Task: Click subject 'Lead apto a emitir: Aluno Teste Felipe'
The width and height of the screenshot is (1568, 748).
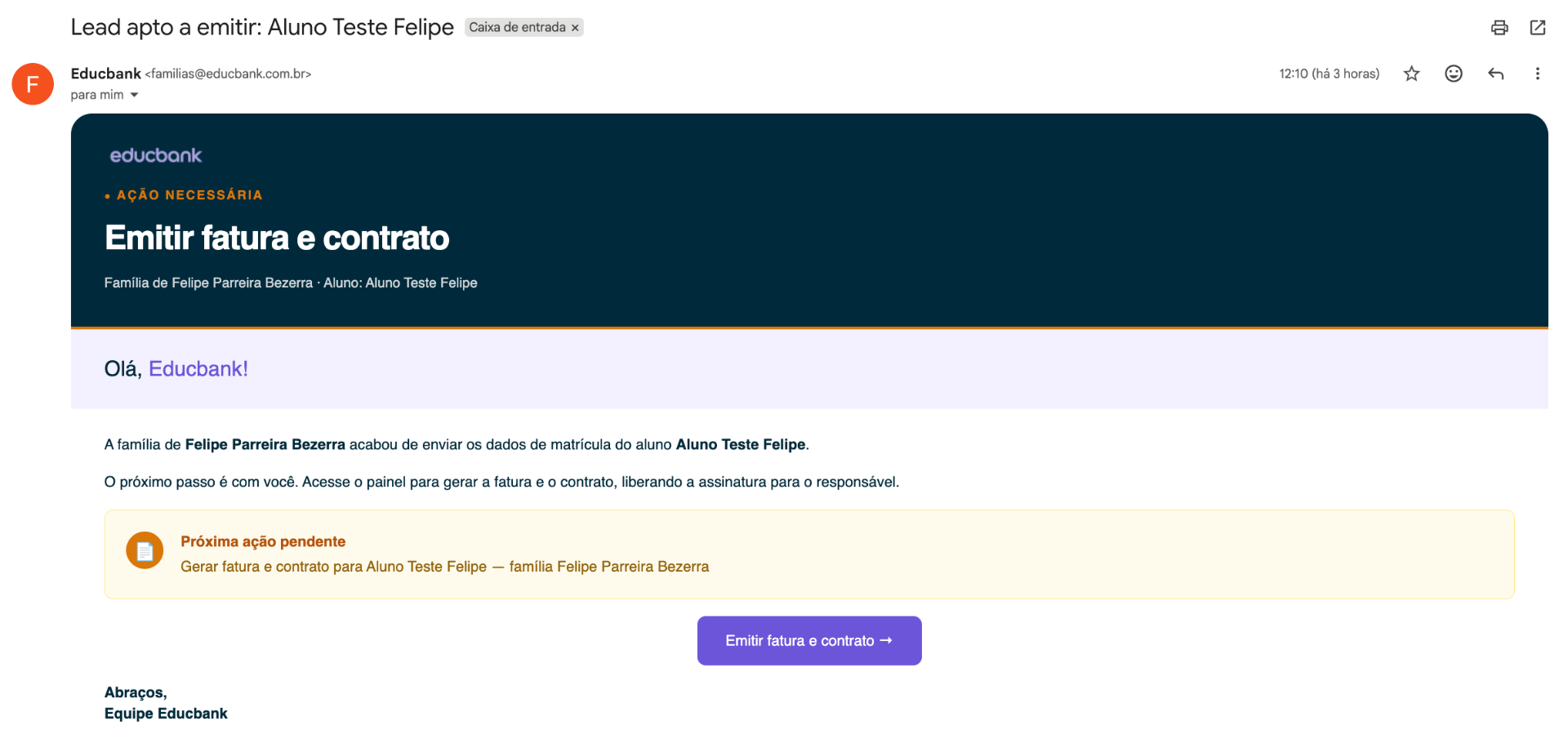Action: (262, 27)
